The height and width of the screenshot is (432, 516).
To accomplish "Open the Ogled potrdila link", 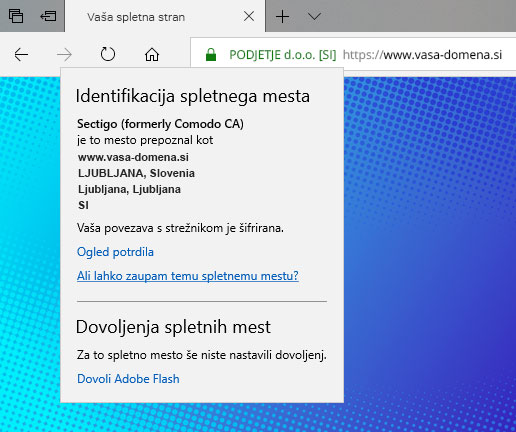I will click(115, 252).
